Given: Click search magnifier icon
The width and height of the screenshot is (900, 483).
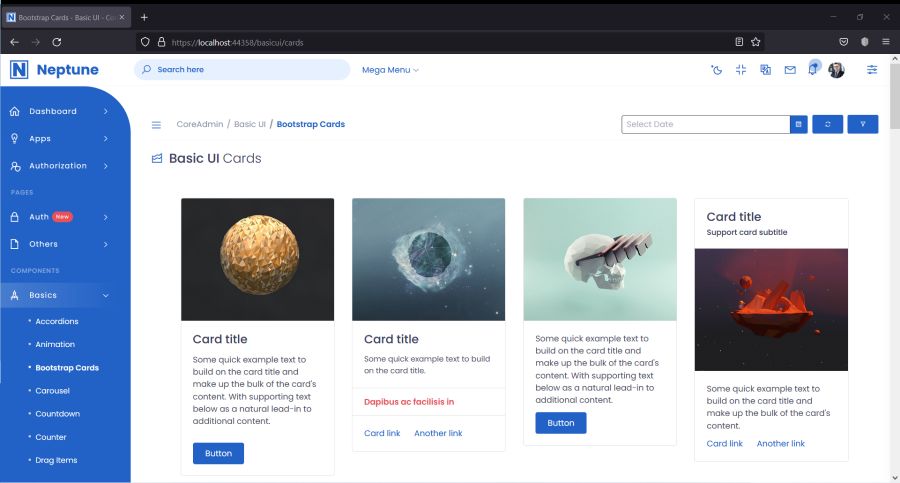Looking at the screenshot, I should click(146, 69).
